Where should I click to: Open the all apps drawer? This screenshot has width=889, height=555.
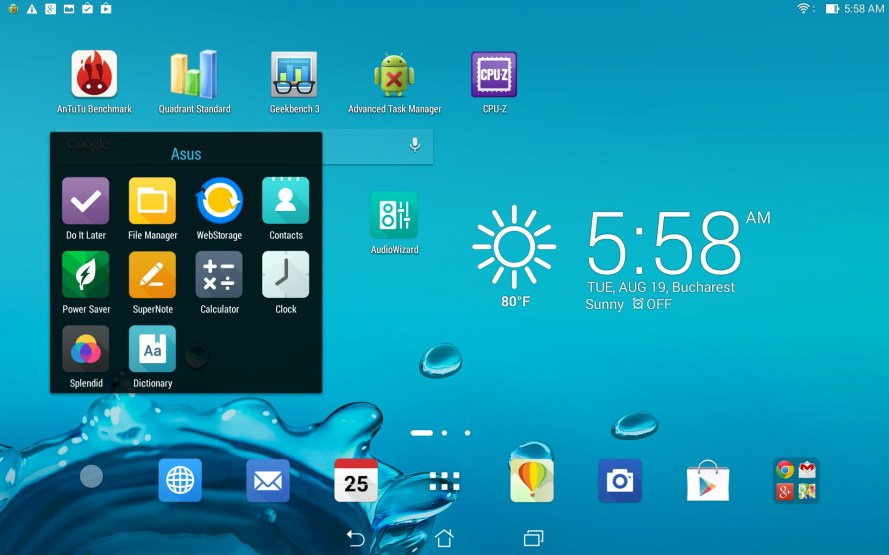444,481
